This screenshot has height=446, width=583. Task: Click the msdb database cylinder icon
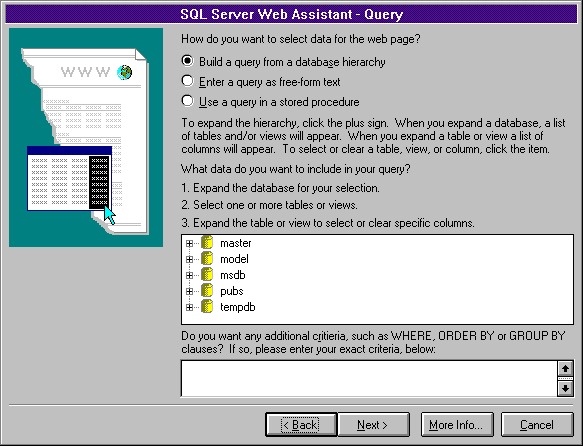(x=207, y=275)
